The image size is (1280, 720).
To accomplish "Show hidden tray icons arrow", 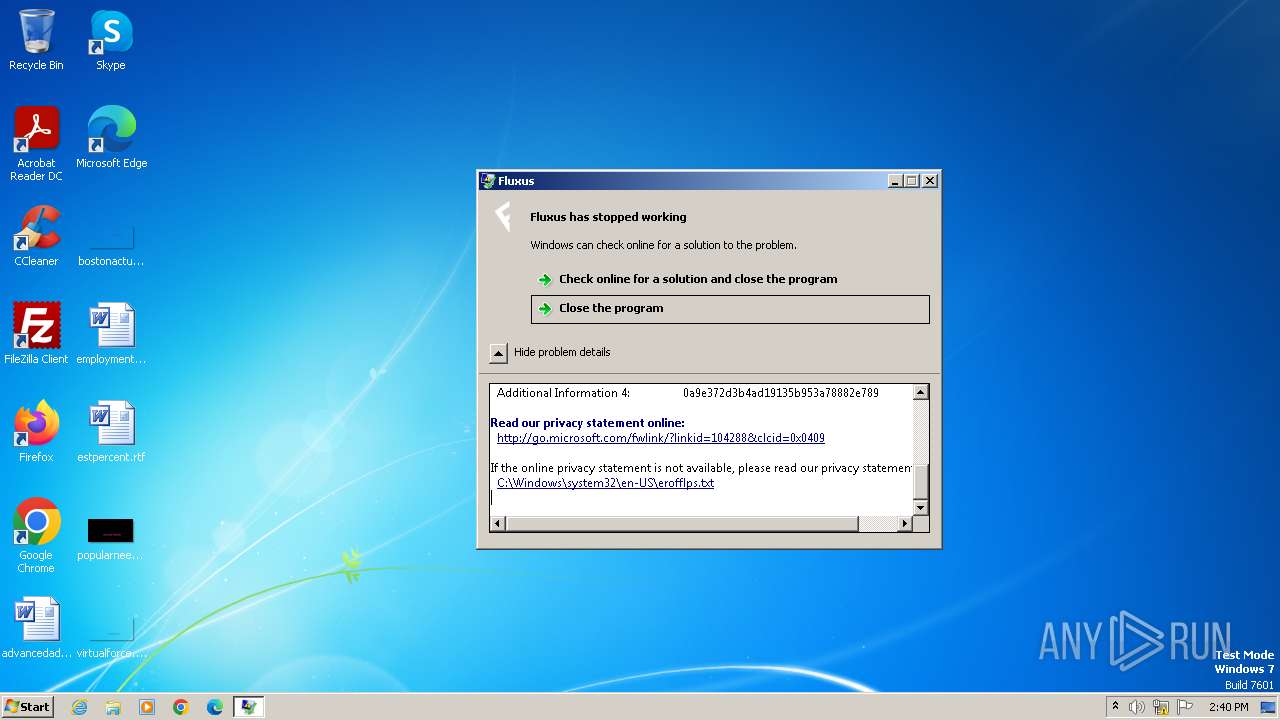I will tap(1115, 706).
